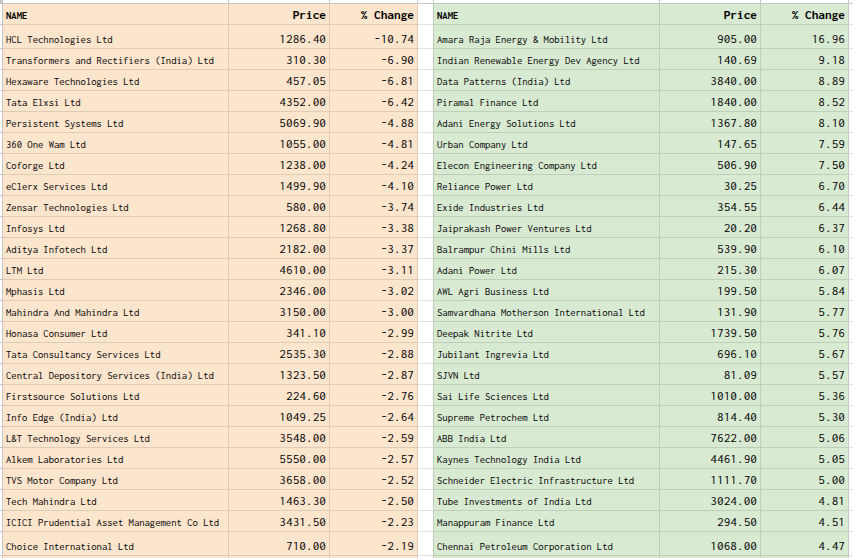Click Amara Raja Energy & Mobility Ltd
This screenshot has width=853, height=558.
(x=546, y=39)
